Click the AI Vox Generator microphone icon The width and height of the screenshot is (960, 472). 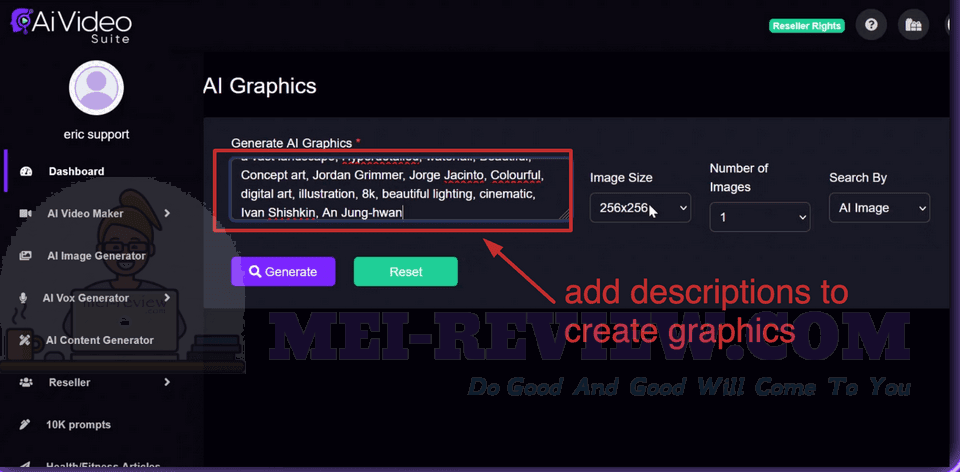(23, 298)
